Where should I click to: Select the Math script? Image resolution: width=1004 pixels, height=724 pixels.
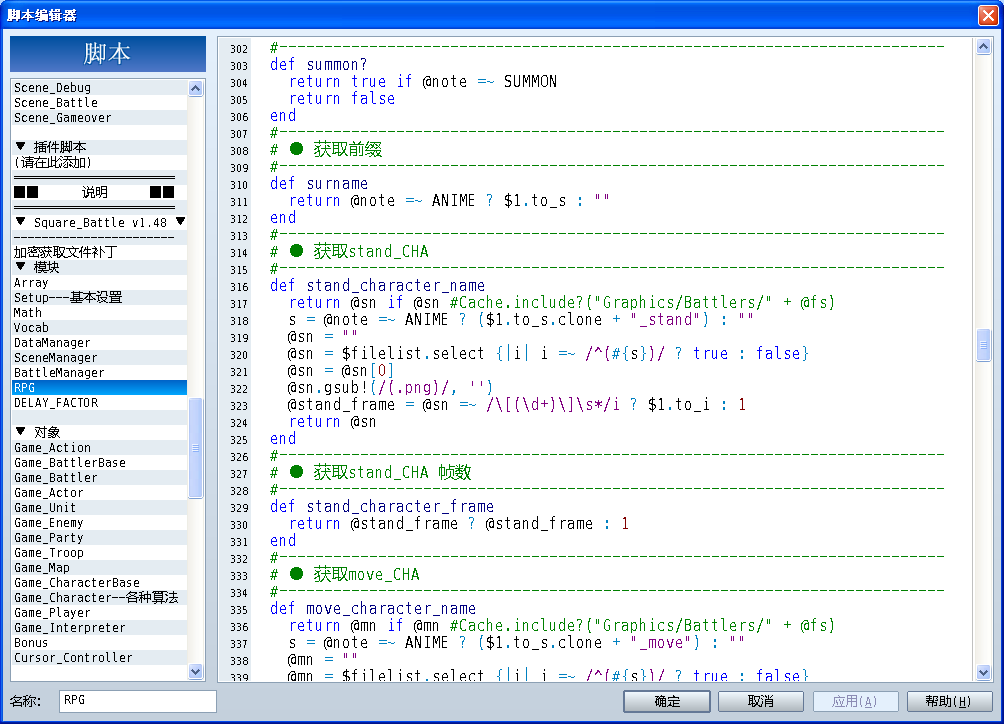pos(100,312)
